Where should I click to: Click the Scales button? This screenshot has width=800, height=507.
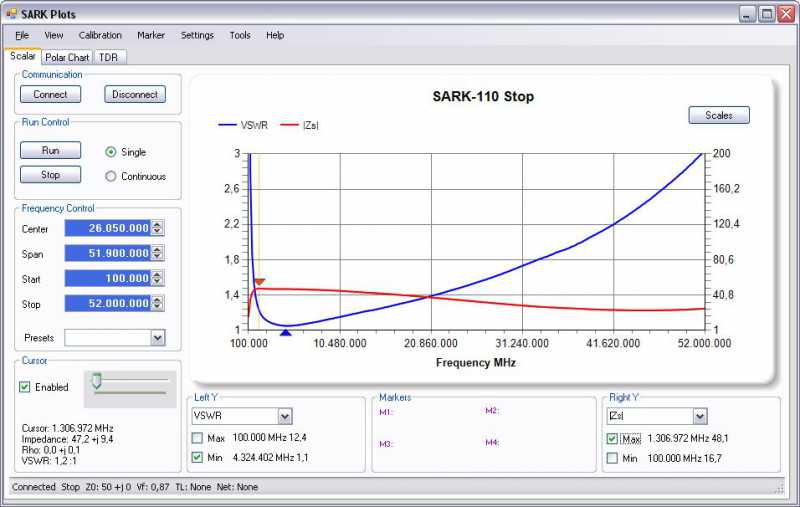(x=719, y=115)
